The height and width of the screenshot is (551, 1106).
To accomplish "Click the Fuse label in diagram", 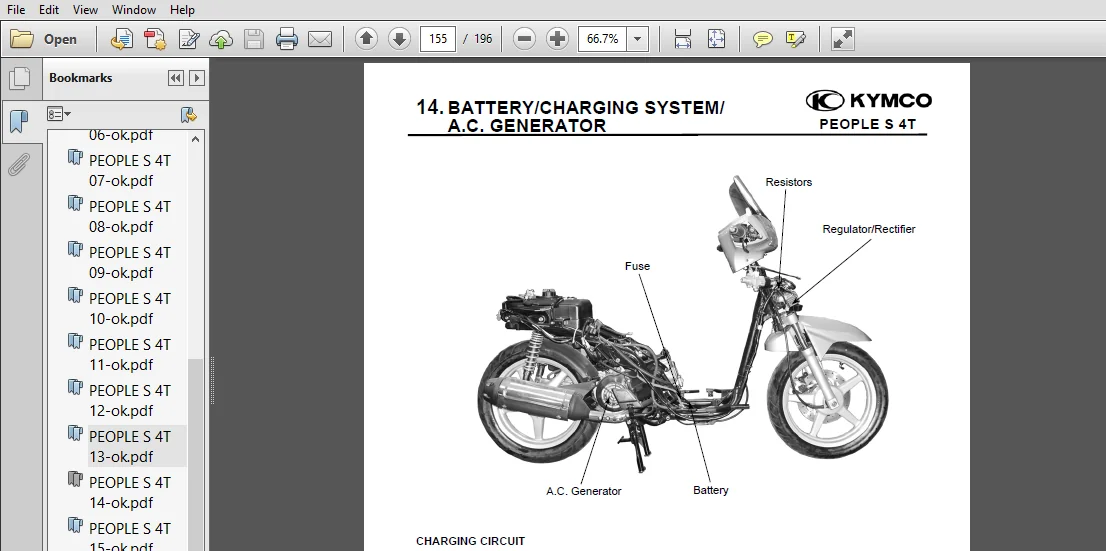I will 638,266.
